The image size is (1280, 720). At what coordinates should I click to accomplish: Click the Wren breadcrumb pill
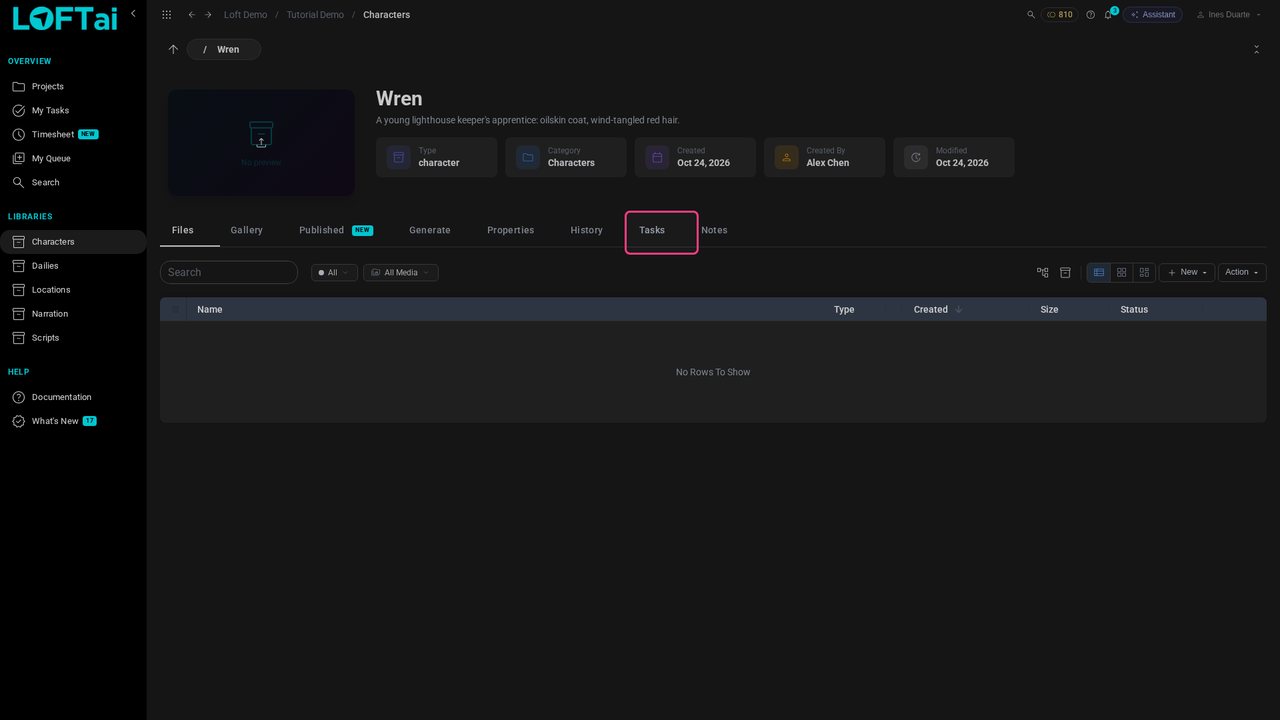224,49
